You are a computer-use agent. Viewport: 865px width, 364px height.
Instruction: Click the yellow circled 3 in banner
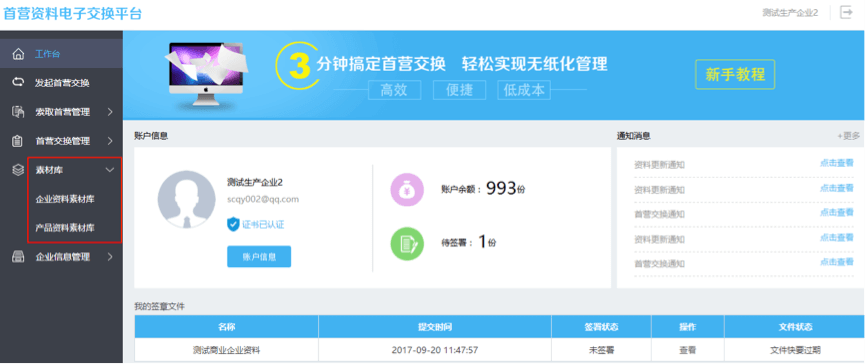click(x=298, y=67)
